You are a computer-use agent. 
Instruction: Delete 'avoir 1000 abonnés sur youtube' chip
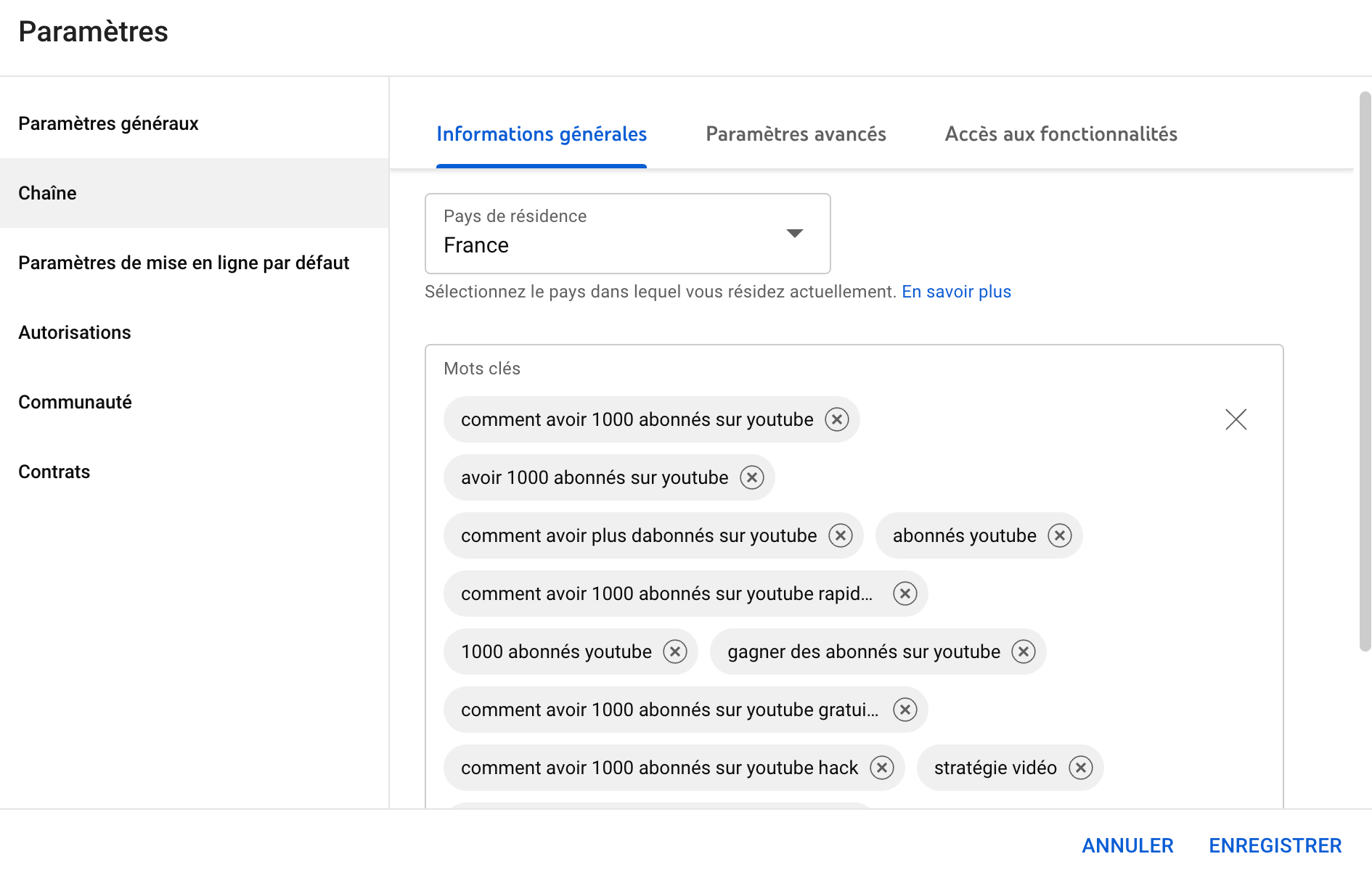tap(752, 477)
